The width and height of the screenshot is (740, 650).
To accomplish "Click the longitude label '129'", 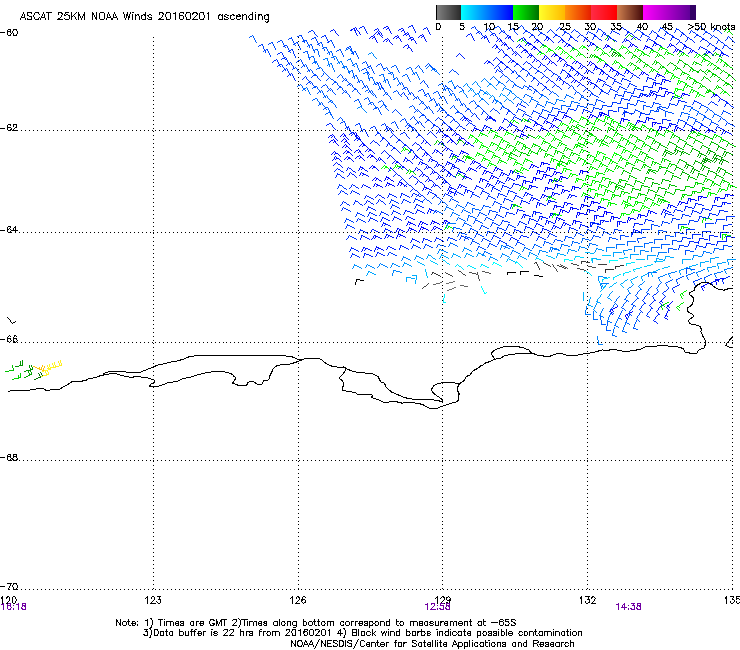I will tap(442, 600).
